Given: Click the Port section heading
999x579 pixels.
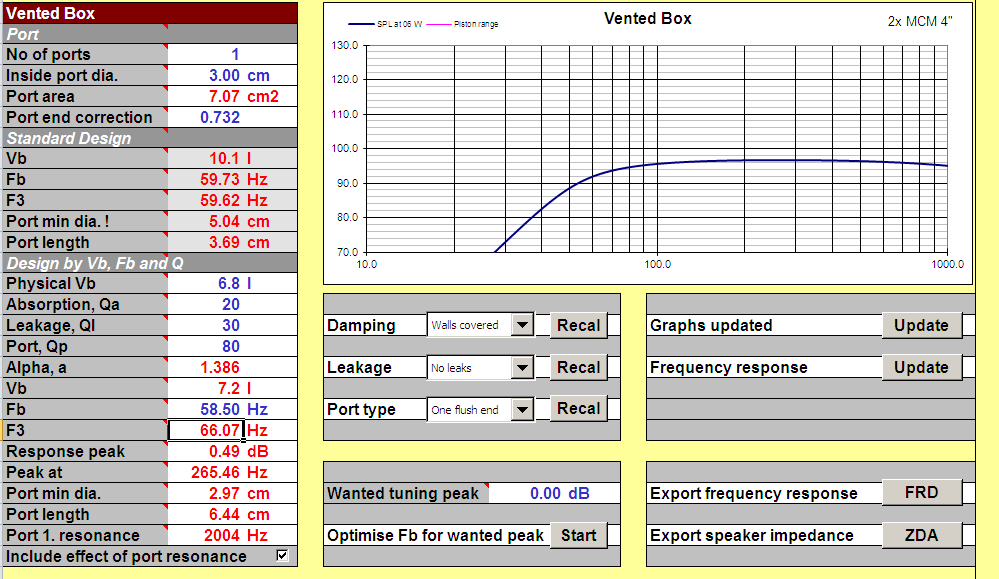Looking at the screenshot, I should [150, 34].
